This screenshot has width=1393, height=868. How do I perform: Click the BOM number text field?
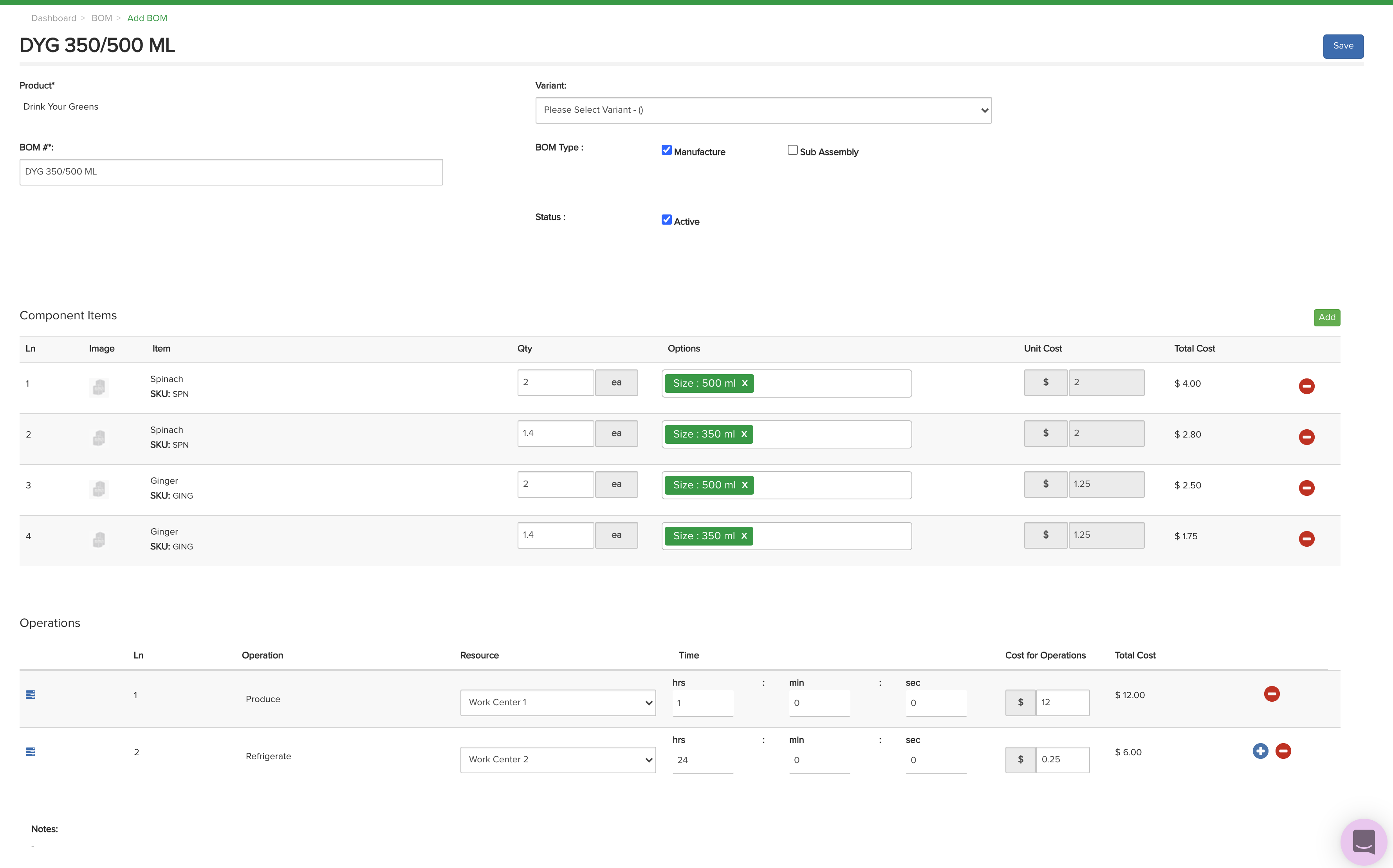pyautogui.click(x=231, y=172)
